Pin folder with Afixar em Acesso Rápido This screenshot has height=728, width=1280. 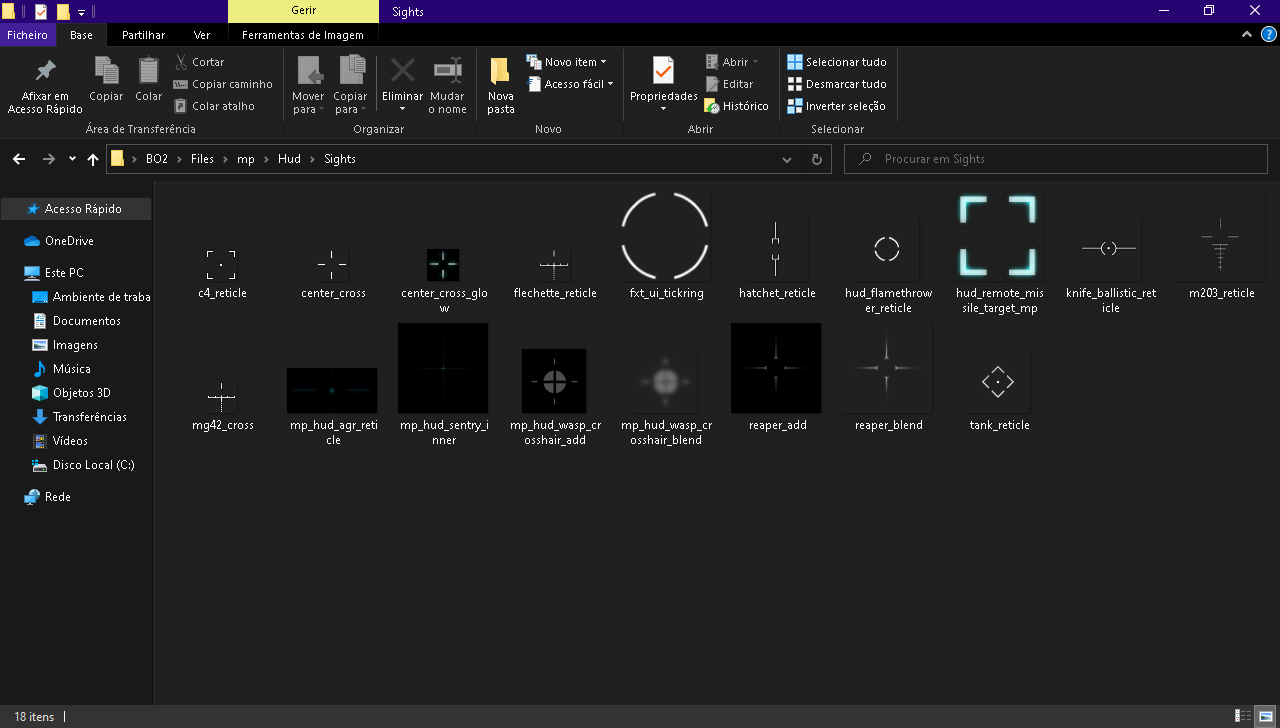point(45,86)
